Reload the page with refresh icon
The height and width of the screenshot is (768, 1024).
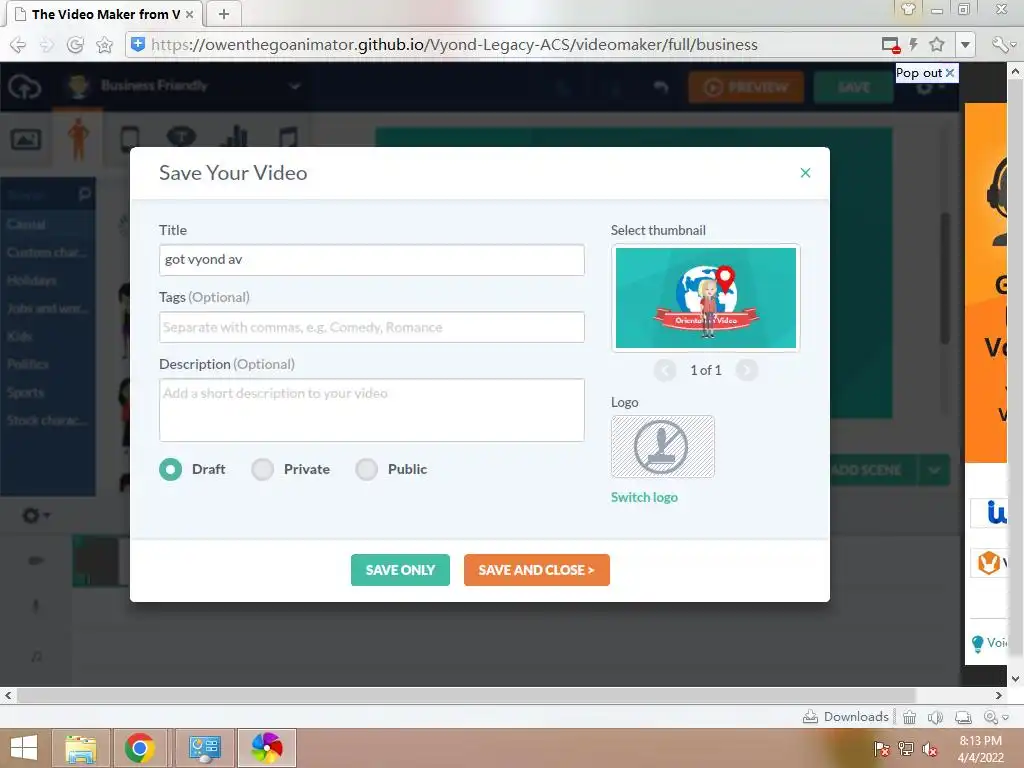tap(75, 44)
